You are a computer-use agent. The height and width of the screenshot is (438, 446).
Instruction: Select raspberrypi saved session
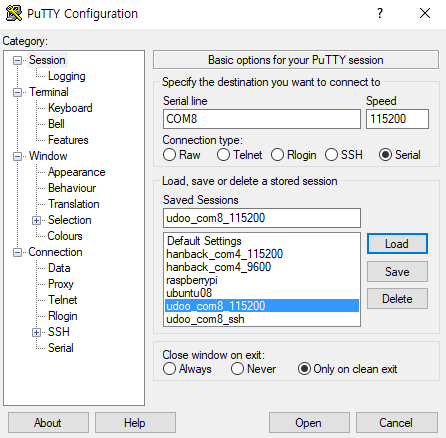pyautogui.click(x=262, y=280)
